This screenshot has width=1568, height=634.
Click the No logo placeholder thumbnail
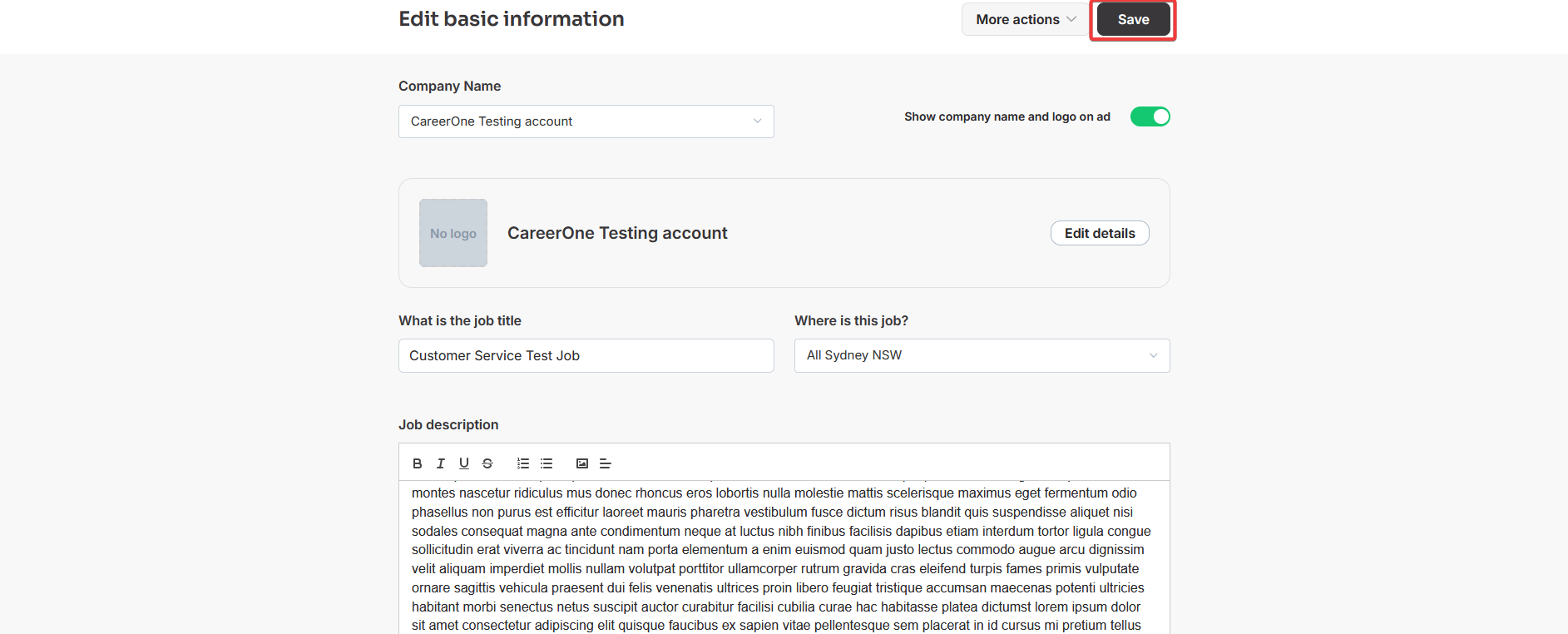click(x=453, y=233)
